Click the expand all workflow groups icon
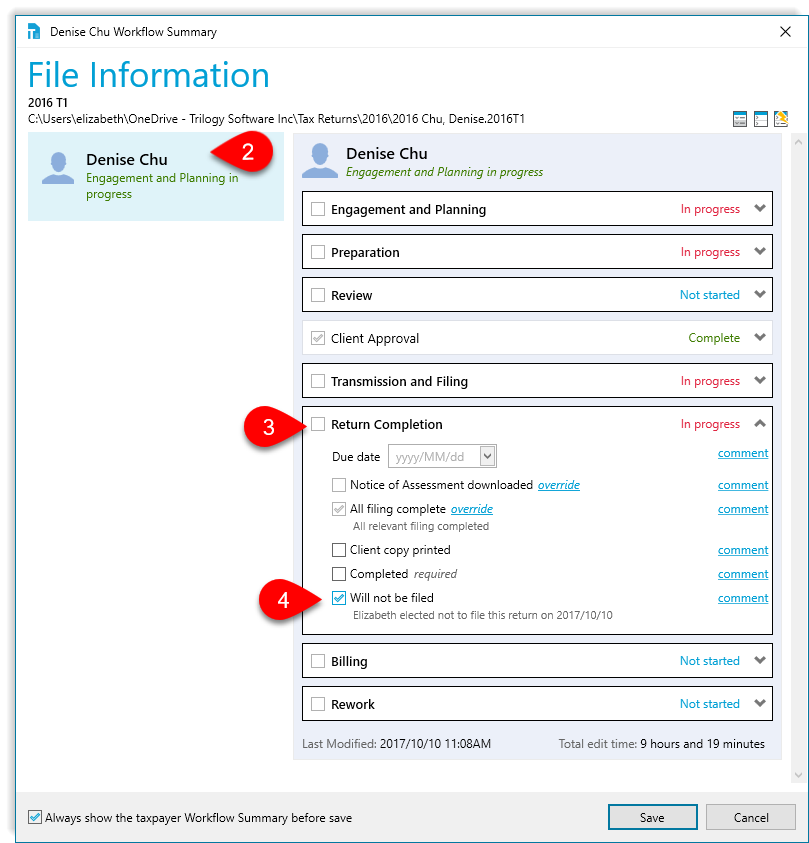The height and width of the screenshot is (843, 809). 740,119
